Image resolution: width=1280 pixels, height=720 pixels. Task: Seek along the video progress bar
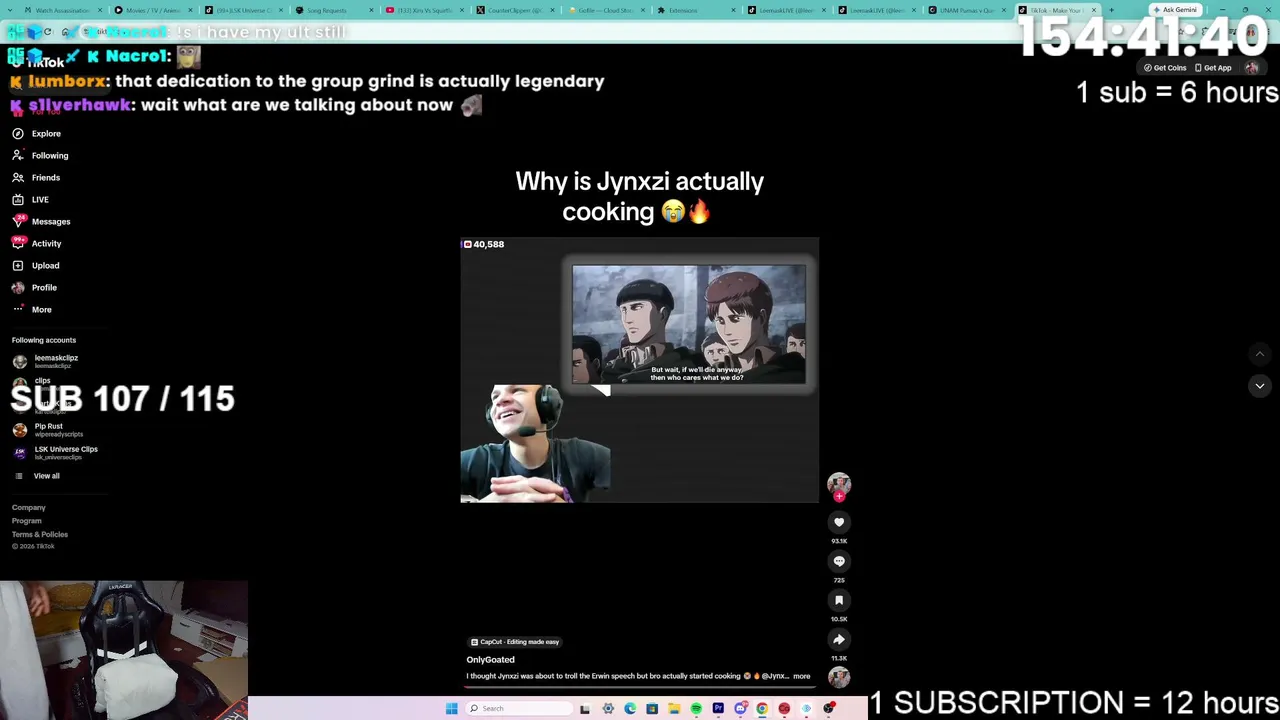click(x=639, y=688)
